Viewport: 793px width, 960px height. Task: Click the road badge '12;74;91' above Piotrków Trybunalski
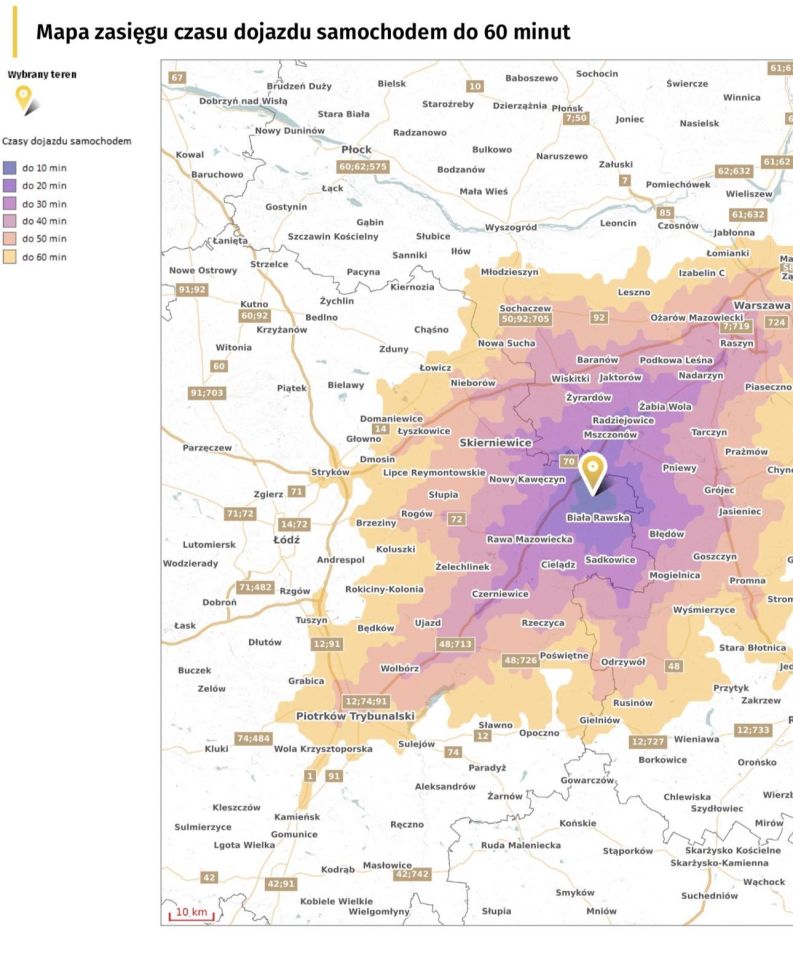point(366,701)
